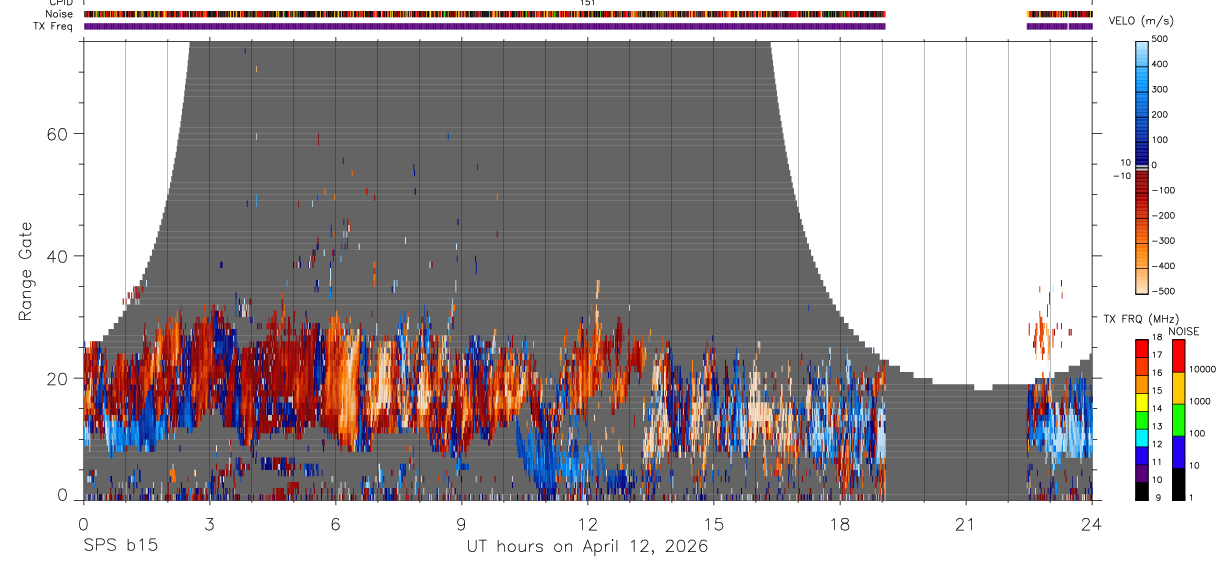Click the VELO (m/s) colorbar title
Image resolution: width=1228 pixels, height=567 pixels.
tap(1140, 22)
